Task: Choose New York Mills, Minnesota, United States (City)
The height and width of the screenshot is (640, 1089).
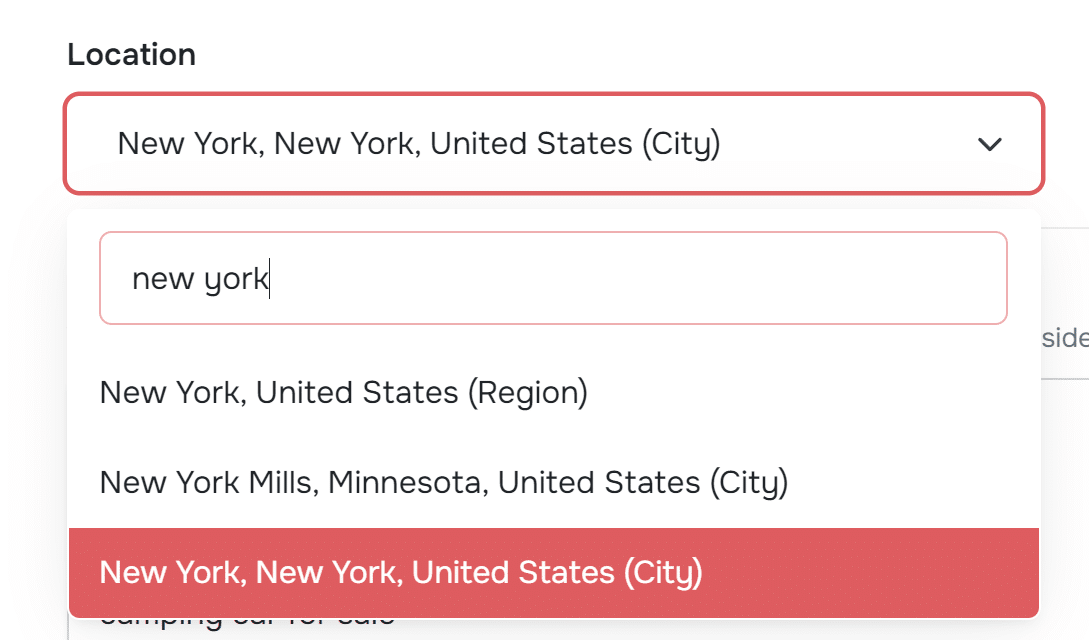Action: pyautogui.click(x=443, y=482)
